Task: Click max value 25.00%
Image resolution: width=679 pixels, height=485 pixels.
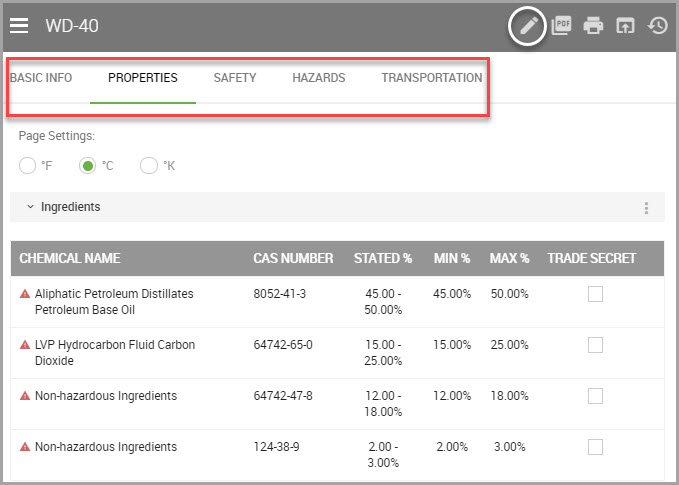Action: coord(510,345)
